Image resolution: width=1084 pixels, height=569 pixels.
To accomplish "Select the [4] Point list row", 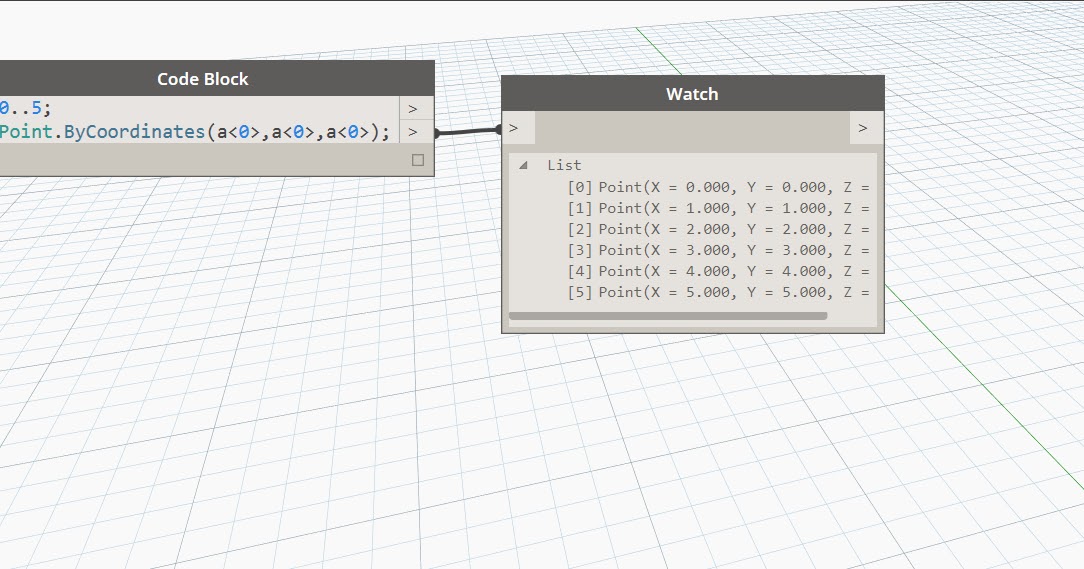I will 718,272.
